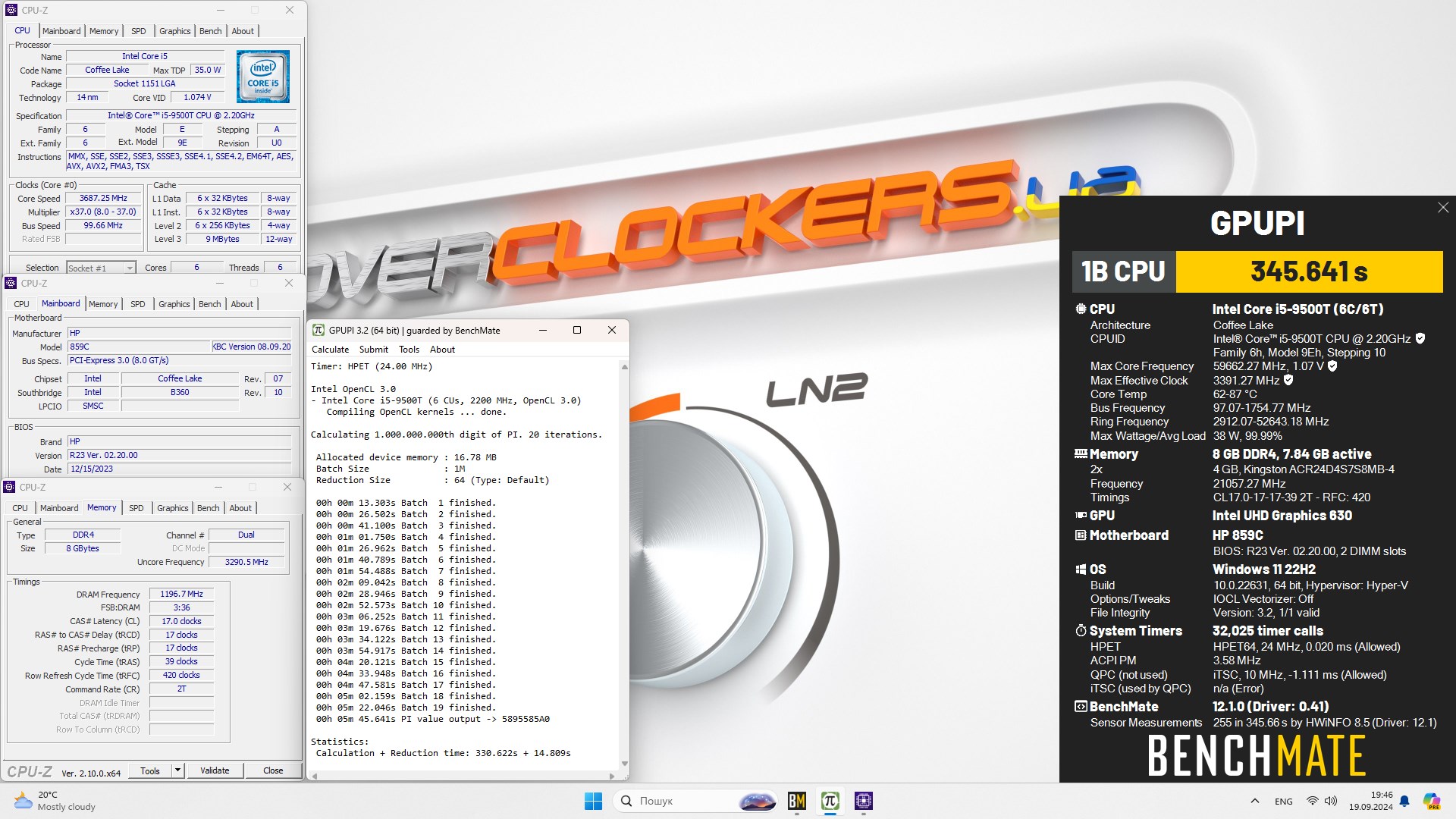This screenshot has height=819, width=1456.
Task: Open About menu in GPUPI
Action: (442, 350)
